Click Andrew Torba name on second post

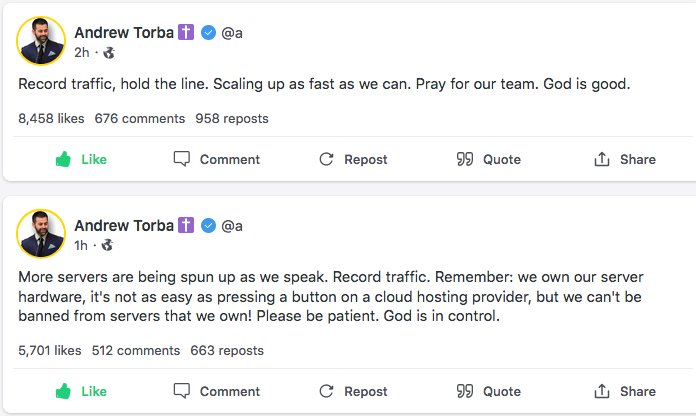[x=124, y=226]
